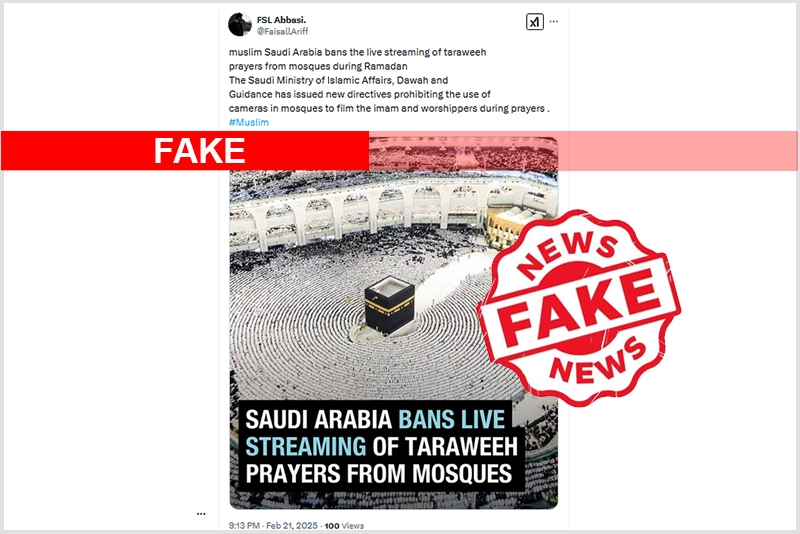Click the STREAMING word in image caption

(306, 447)
